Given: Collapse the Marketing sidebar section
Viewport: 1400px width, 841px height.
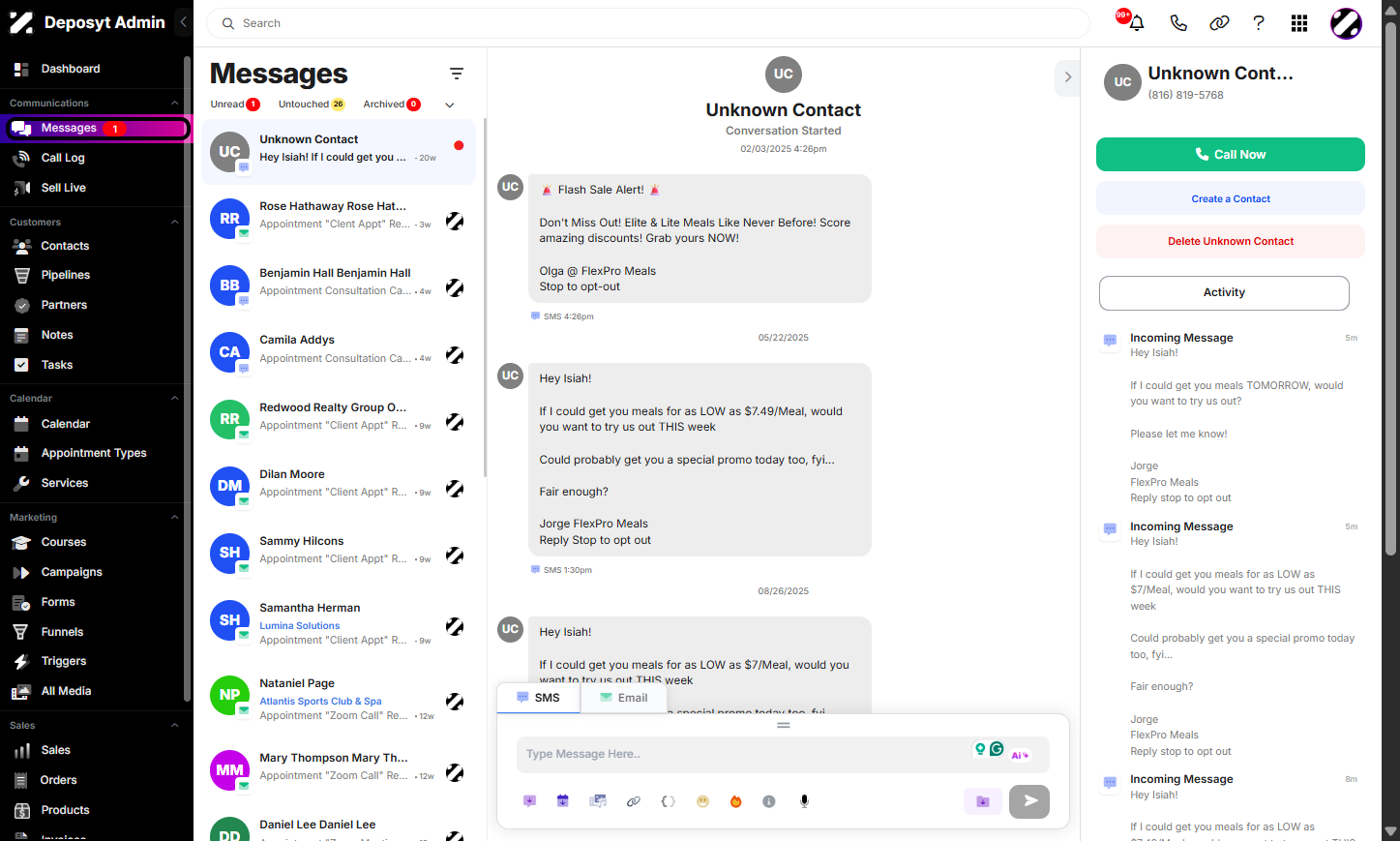Looking at the screenshot, I should click(175, 518).
